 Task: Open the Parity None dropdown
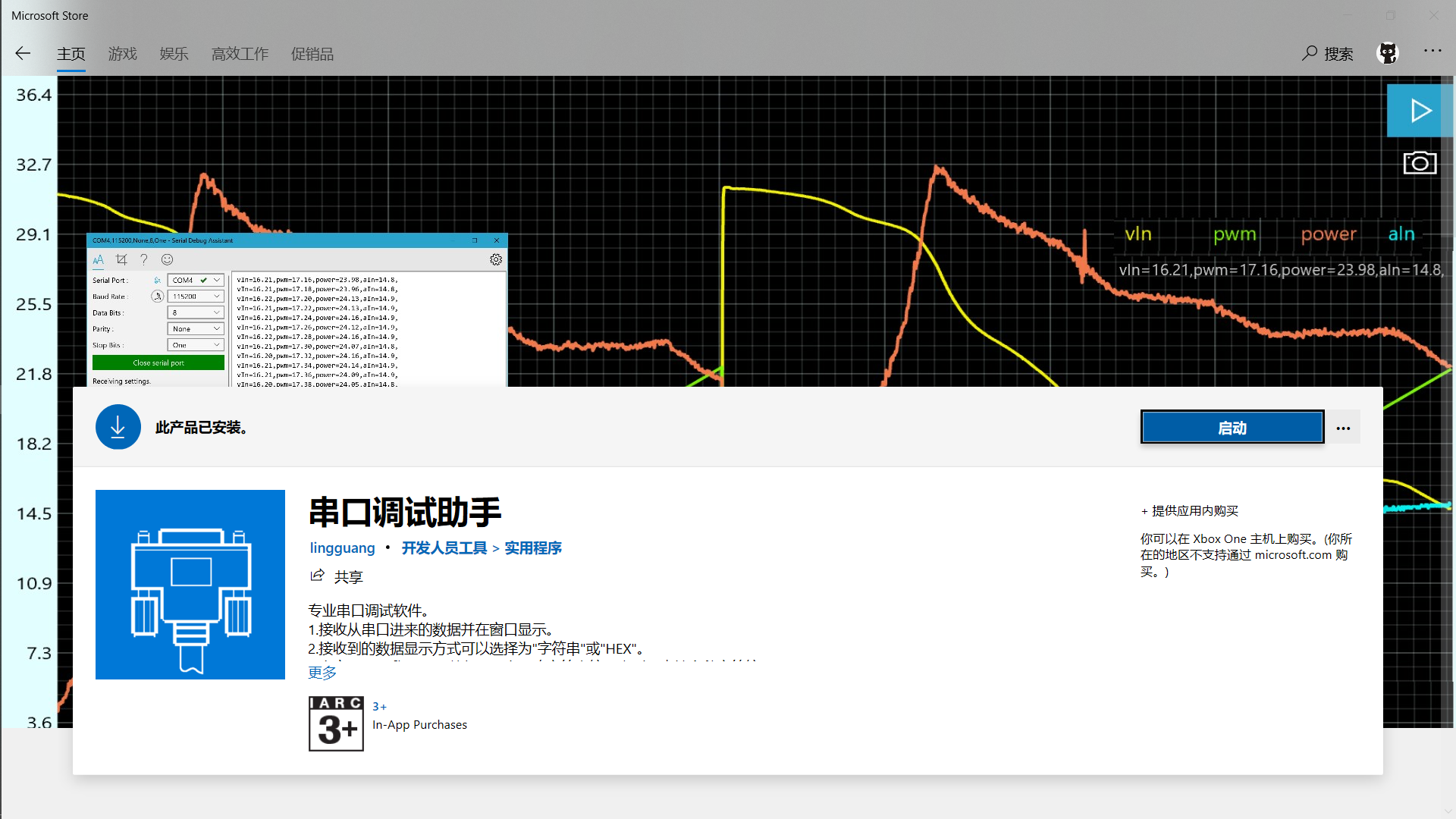click(194, 329)
